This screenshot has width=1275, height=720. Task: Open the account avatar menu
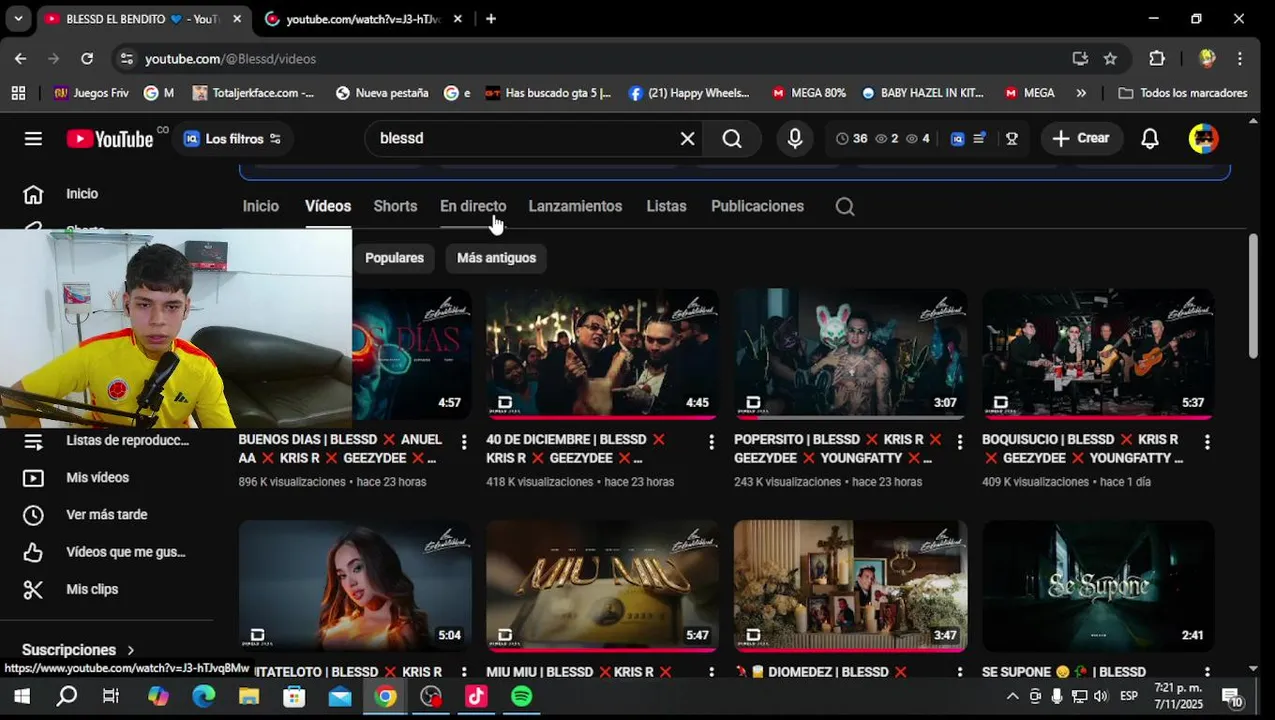pyautogui.click(x=1203, y=139)
